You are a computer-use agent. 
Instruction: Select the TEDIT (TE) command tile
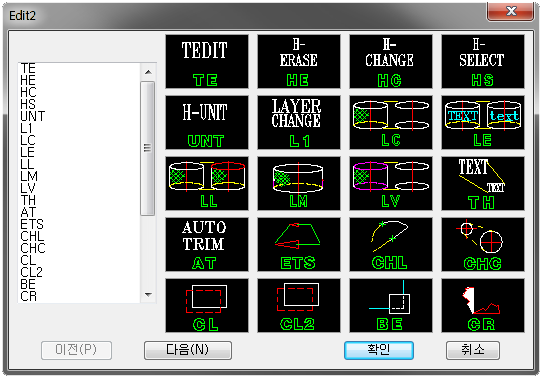[x=207, y=62]
